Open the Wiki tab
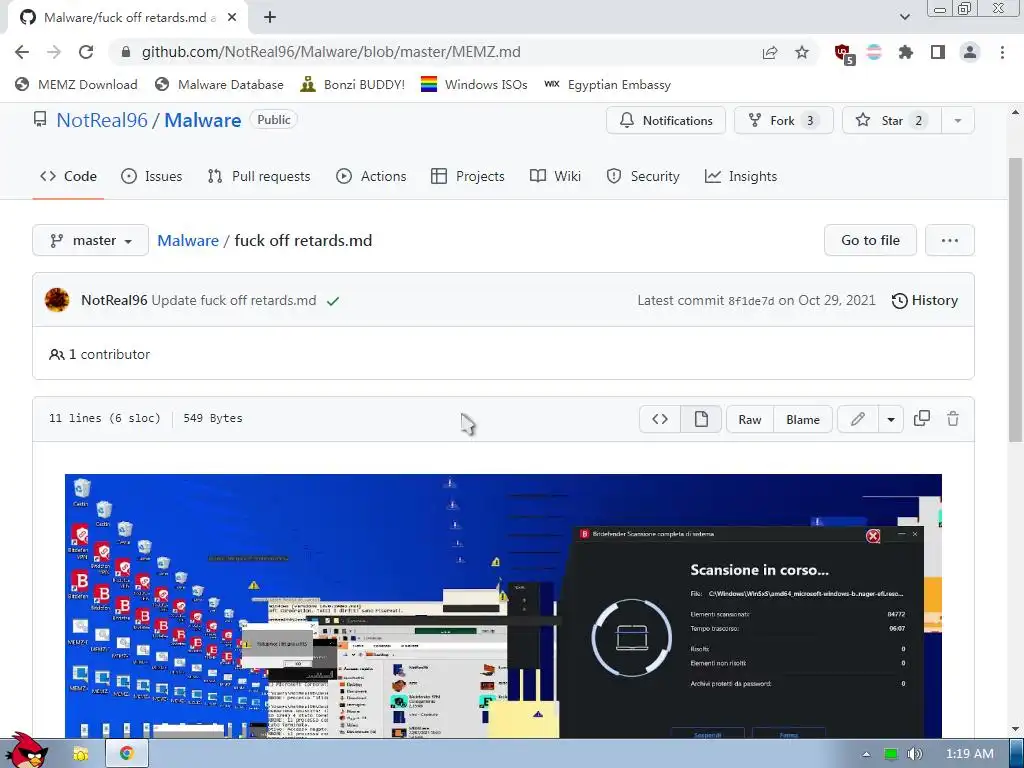Screen dimensions: 1024x768 (555, 176)
